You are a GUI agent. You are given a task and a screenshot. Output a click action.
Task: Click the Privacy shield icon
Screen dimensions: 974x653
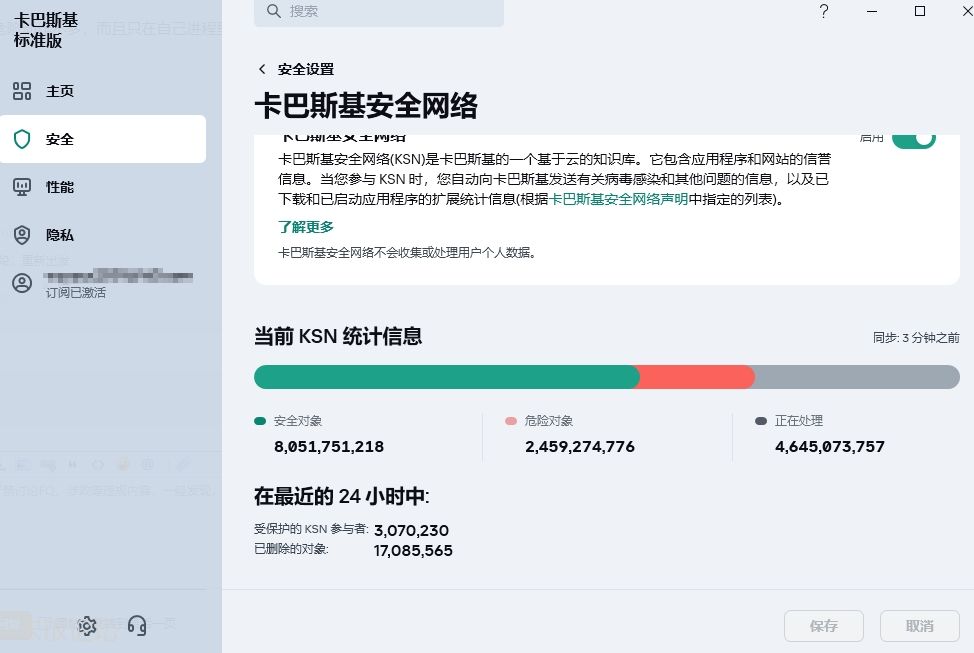(22, 235)
